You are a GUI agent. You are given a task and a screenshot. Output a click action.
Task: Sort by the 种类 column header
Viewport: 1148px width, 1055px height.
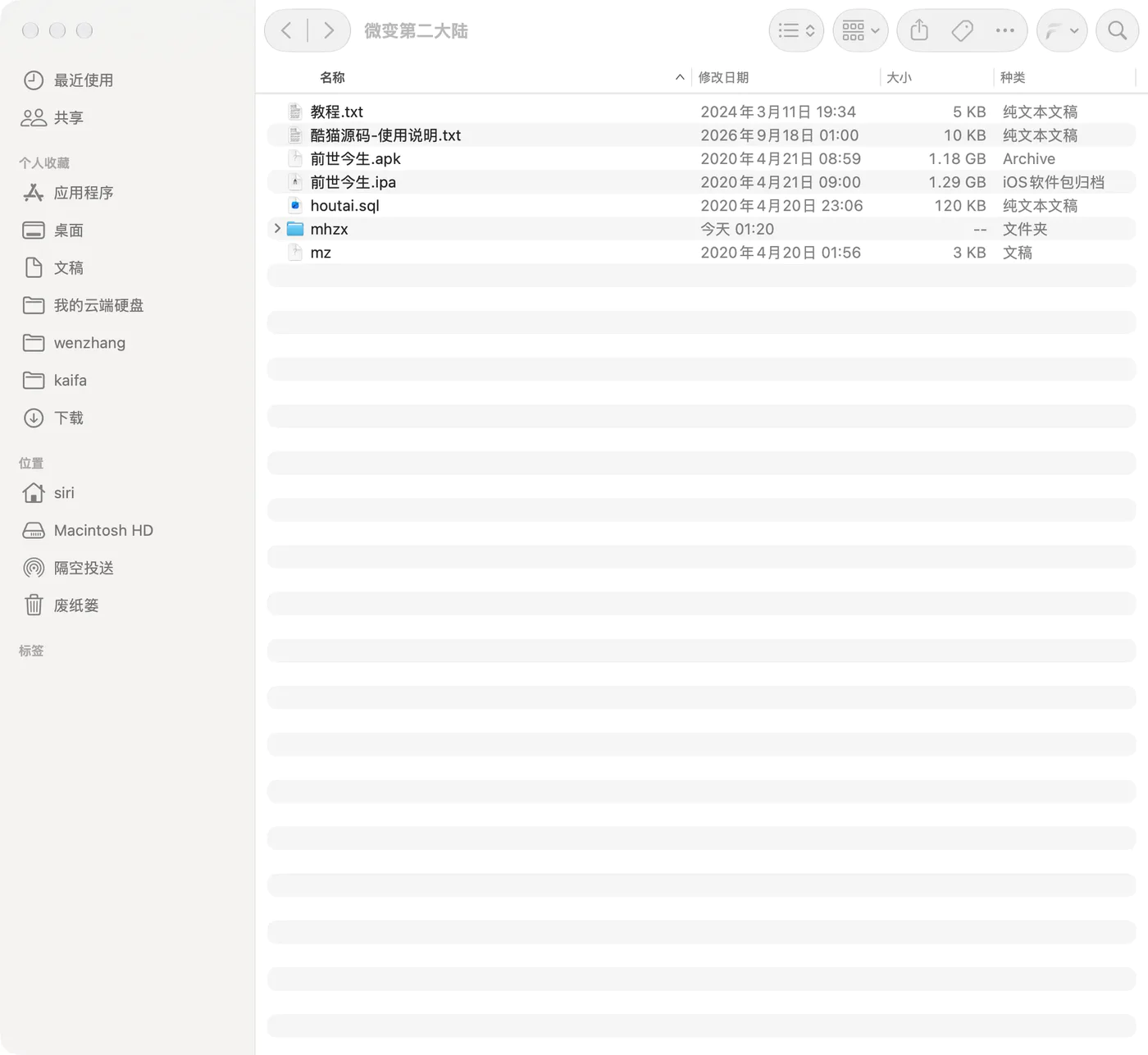point(1013,77)
